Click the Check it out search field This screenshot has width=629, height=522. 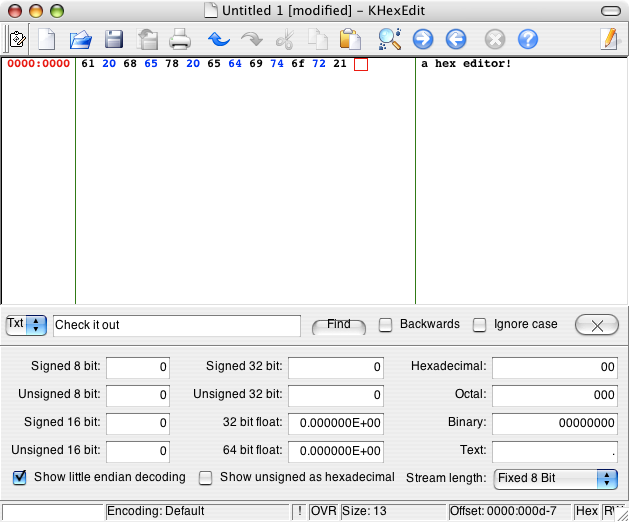pyautogui.click(x=177, y=325)
